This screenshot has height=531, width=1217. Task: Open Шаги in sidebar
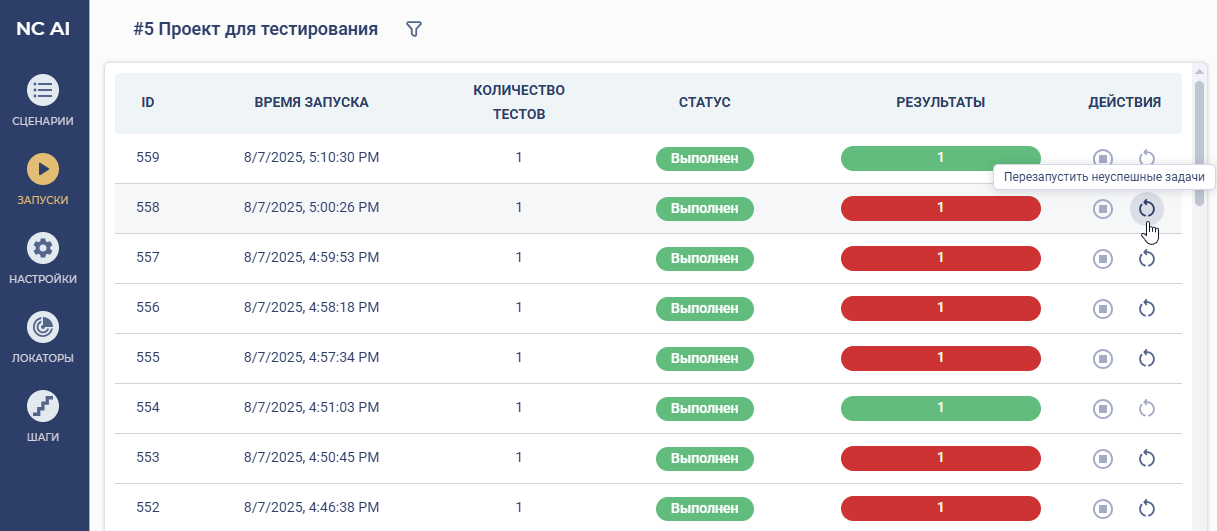[43, 416]
